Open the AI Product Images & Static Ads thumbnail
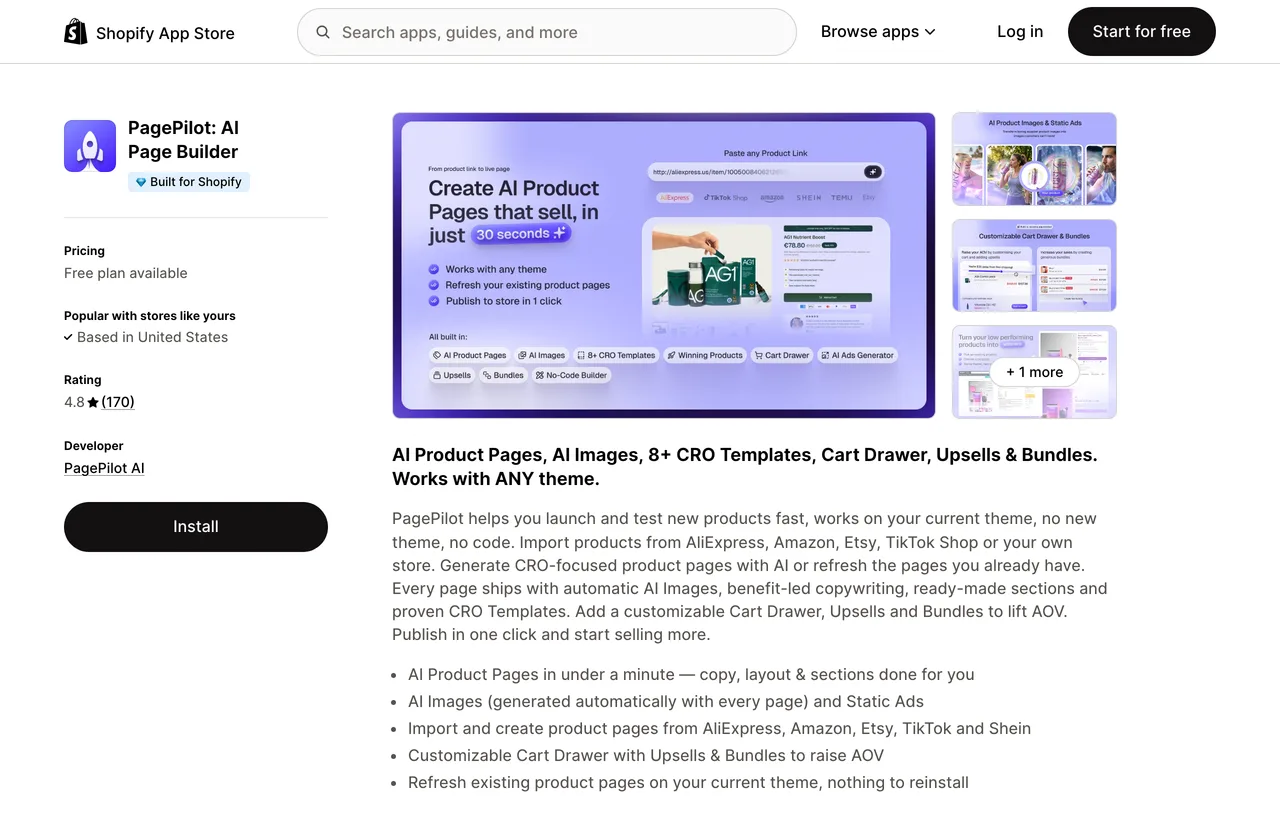Screen dimensions: 1280x820 click(1034, 159)
